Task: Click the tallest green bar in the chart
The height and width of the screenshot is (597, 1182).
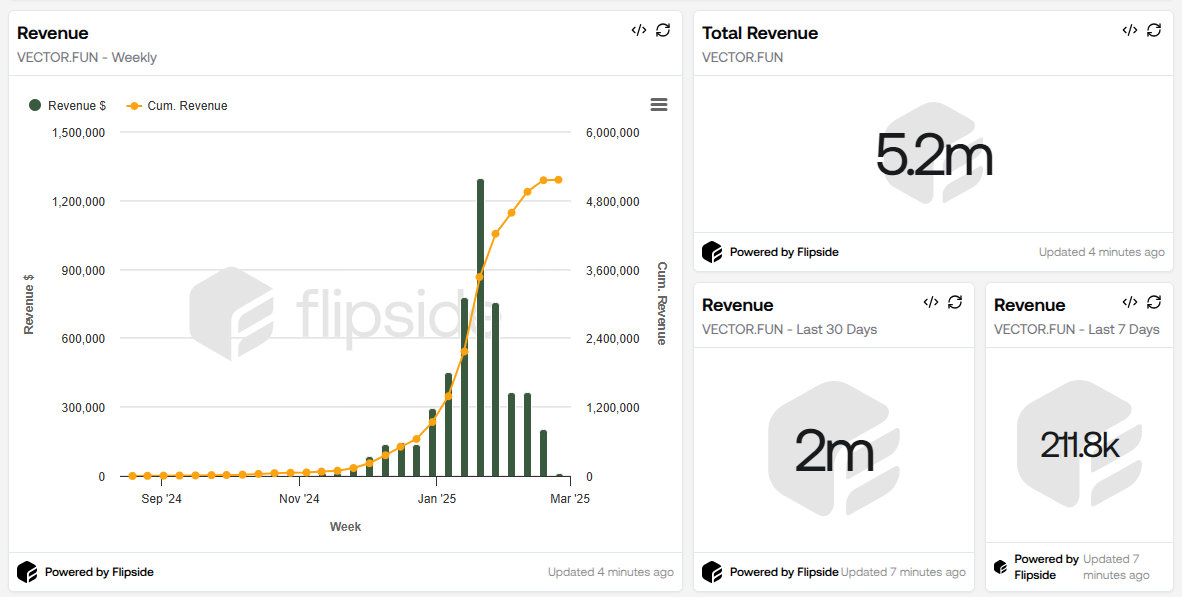Action: pyautogui.click(x=480, y=330)
